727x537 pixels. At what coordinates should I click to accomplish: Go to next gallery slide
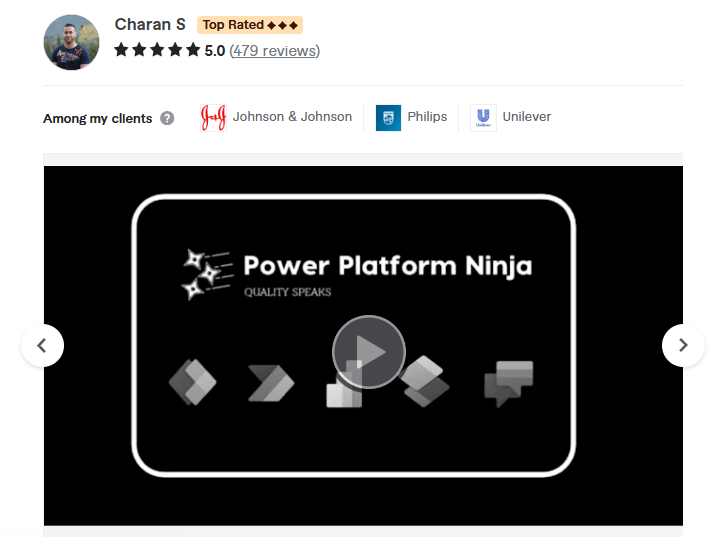point(683,345)
